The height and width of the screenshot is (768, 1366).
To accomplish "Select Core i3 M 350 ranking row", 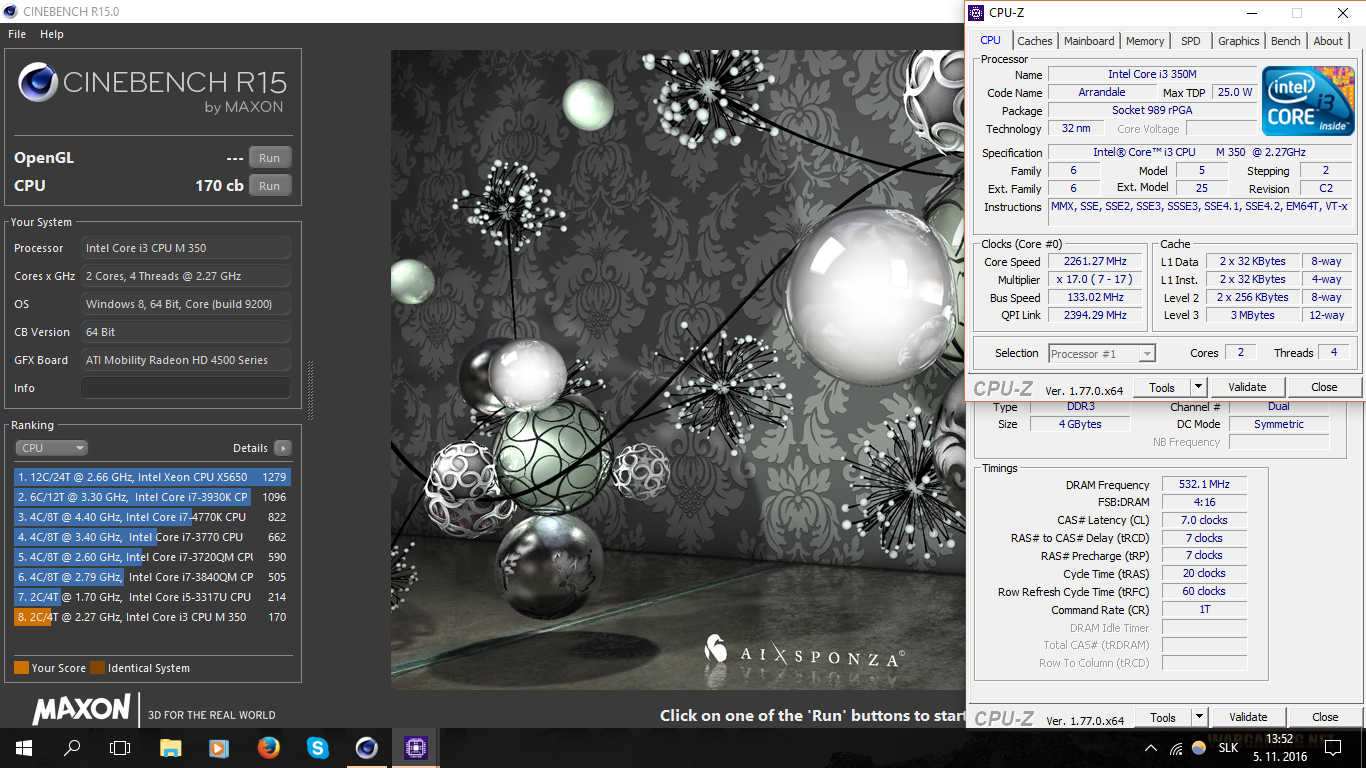I will 152,617.
